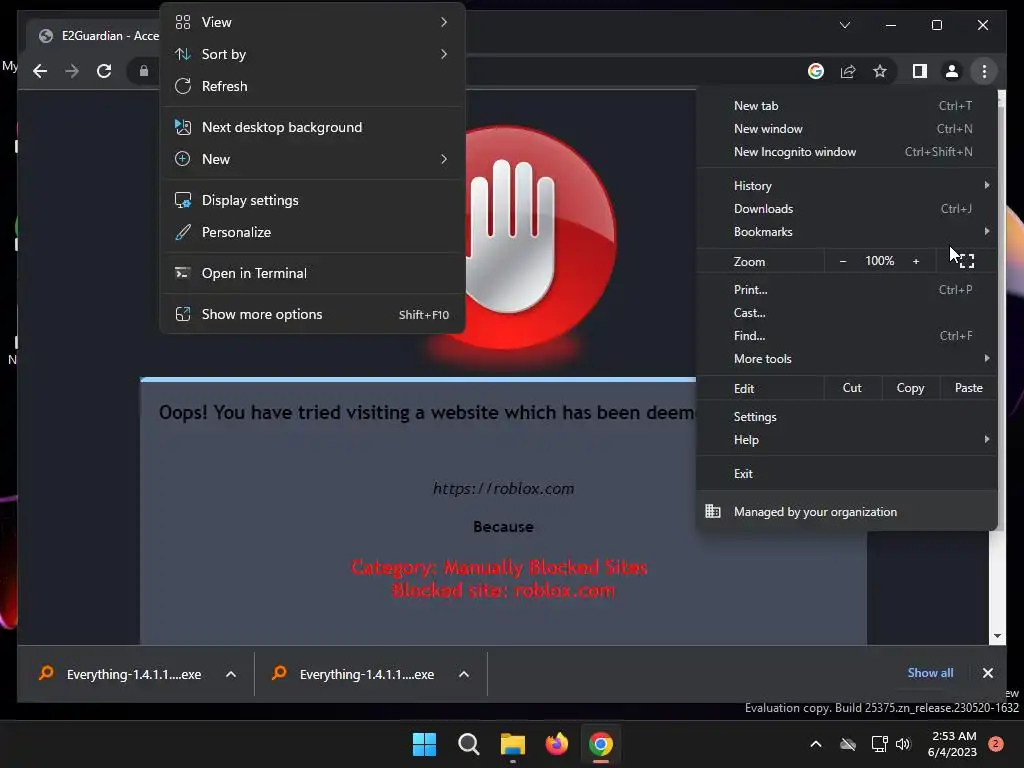The image size is (1024, 768).
Task: Open options chevron for first Everything download
Action: (x=231, y=674)
